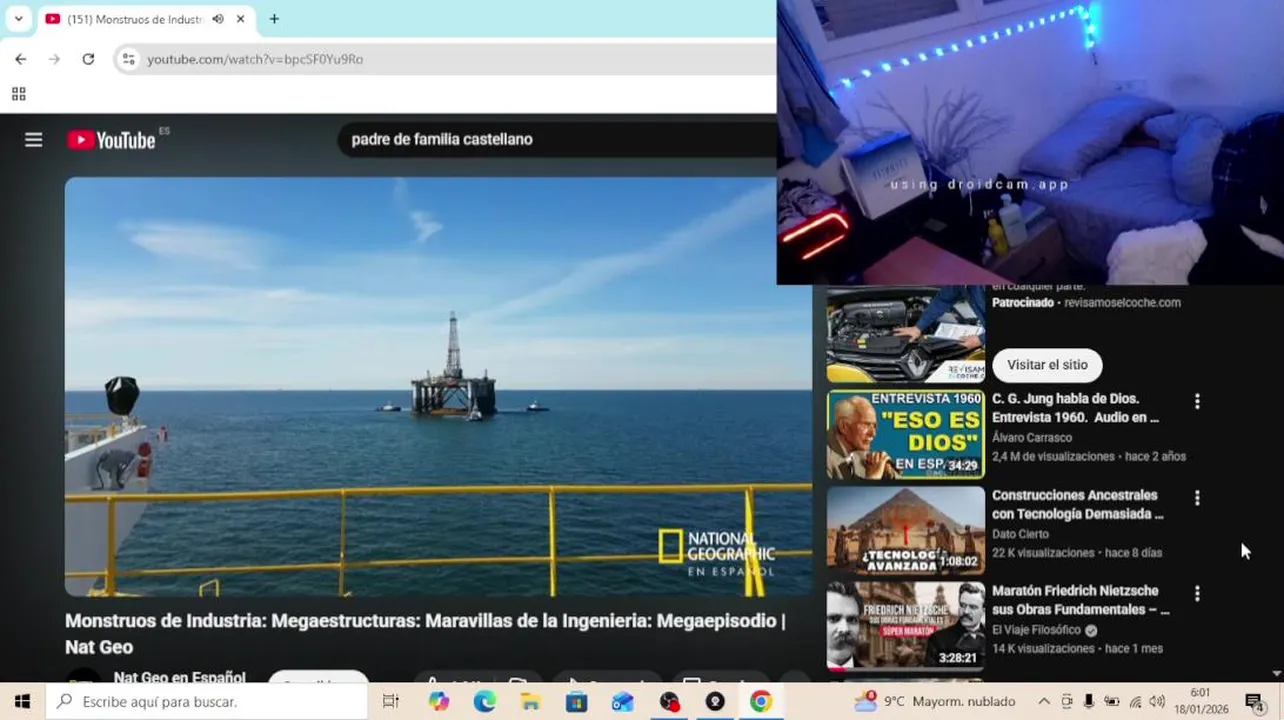Viewport: 1284px width, 720px height.
Task: Go forward with the browser arrow
Action: point(54,59)
